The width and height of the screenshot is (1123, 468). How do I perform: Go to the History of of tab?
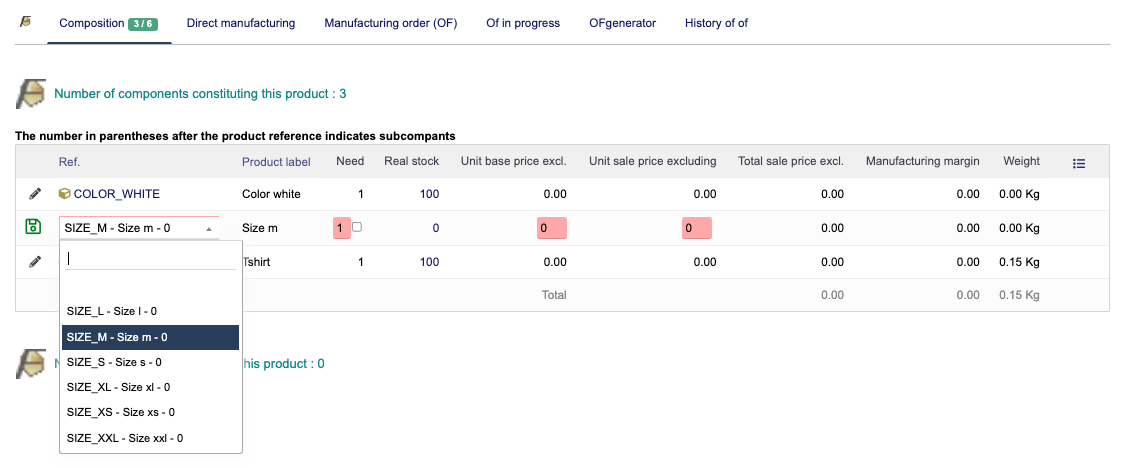coord(716,23)
